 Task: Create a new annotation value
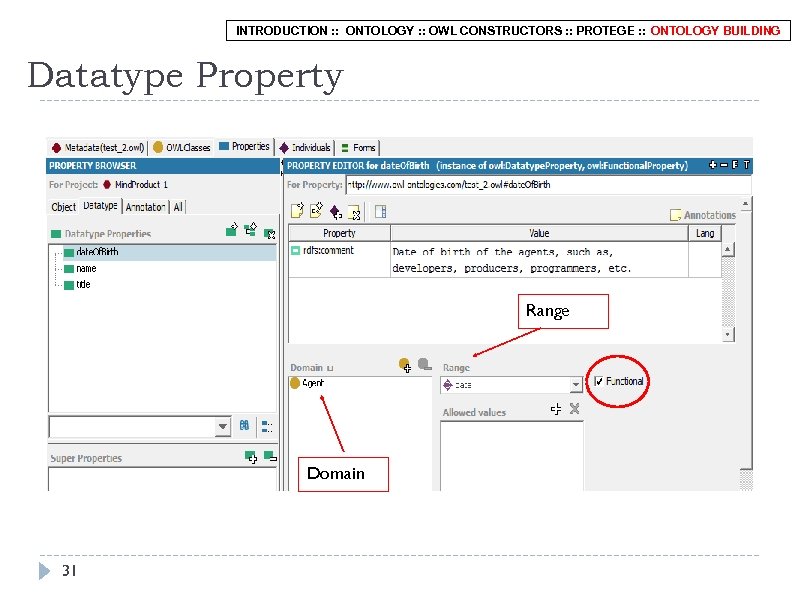[x=297, y=210]
